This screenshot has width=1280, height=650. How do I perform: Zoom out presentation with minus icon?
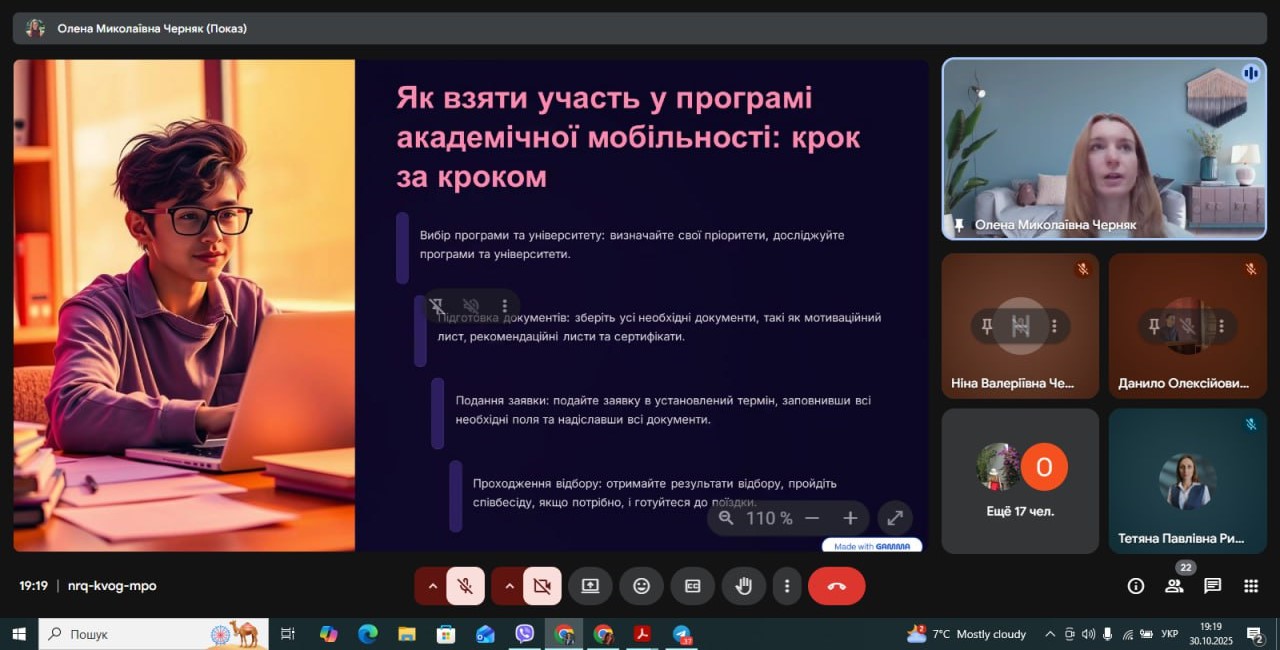(x=812, y=518)
